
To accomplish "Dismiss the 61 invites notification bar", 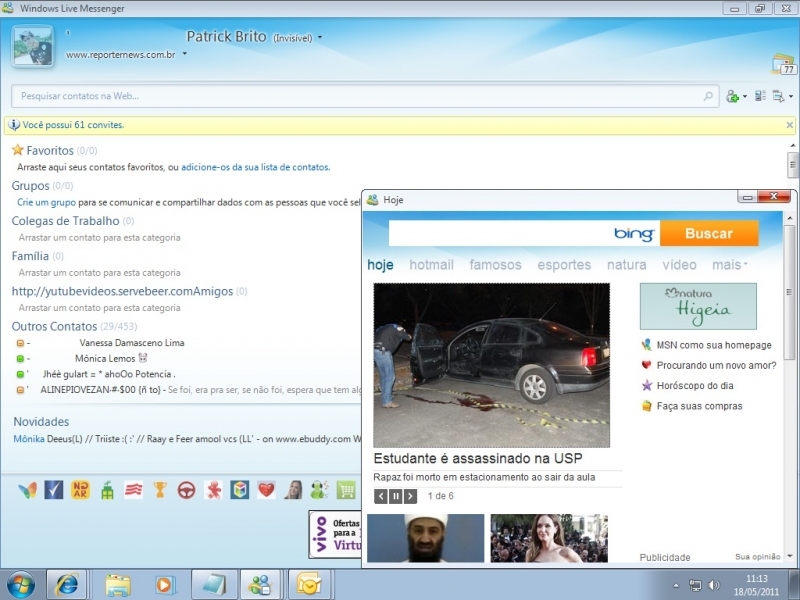I will tap(789, 125).
